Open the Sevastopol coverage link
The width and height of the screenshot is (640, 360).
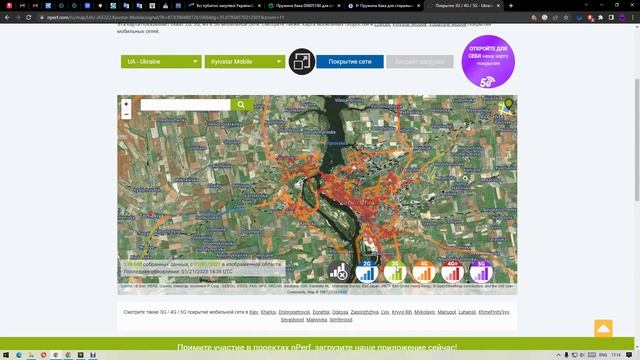[292, 320]
